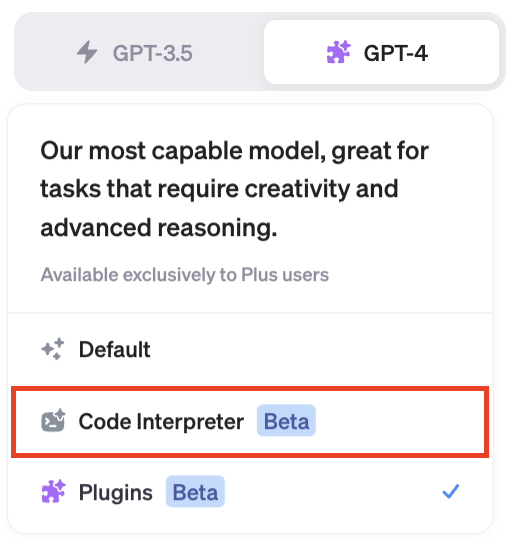This screenshot has height=544, width=514.
Task: Click the Beta badge beside Plugins
Action: [195, 491]
